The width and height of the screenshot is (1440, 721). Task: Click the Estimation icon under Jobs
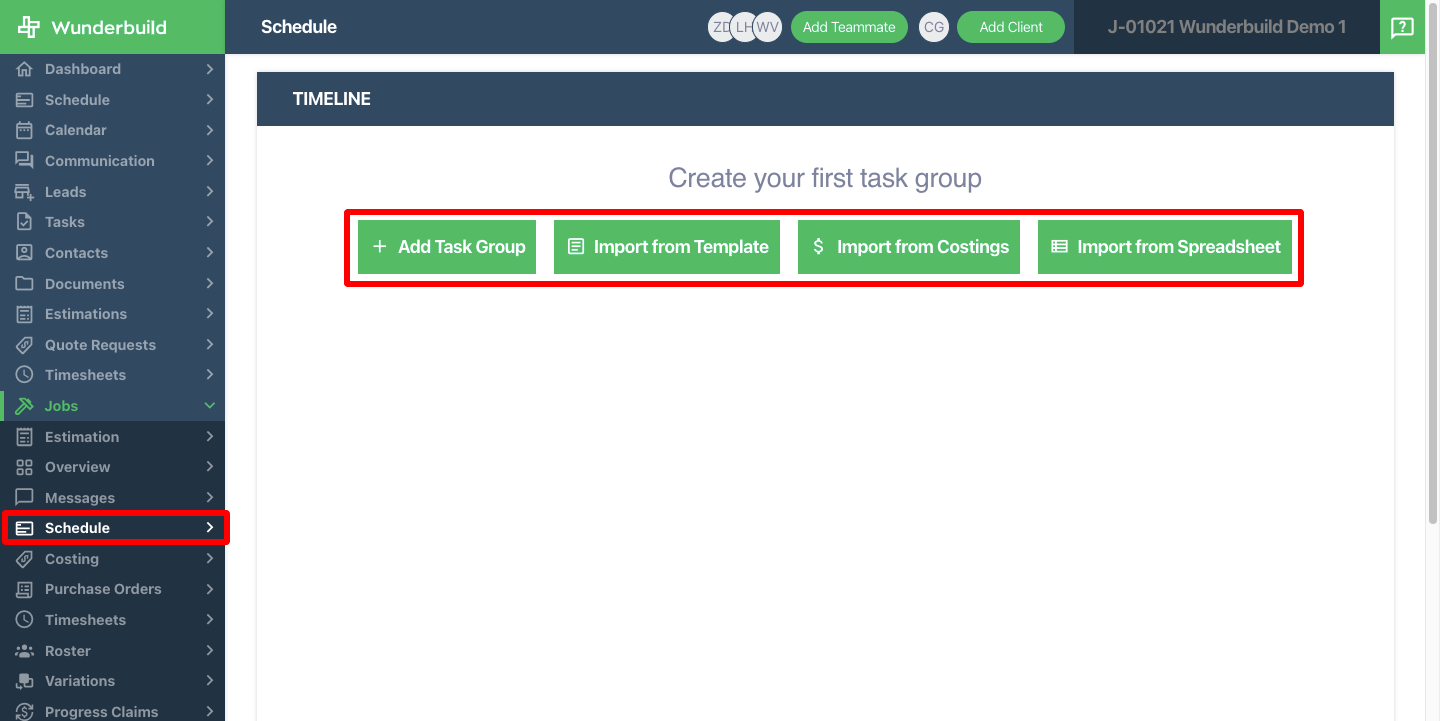click(x=25, y=437)
